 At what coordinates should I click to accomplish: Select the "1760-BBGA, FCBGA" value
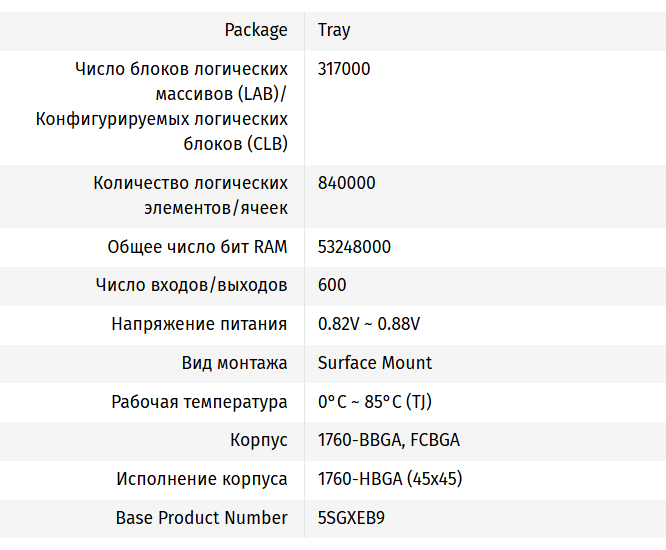[389, 440]
